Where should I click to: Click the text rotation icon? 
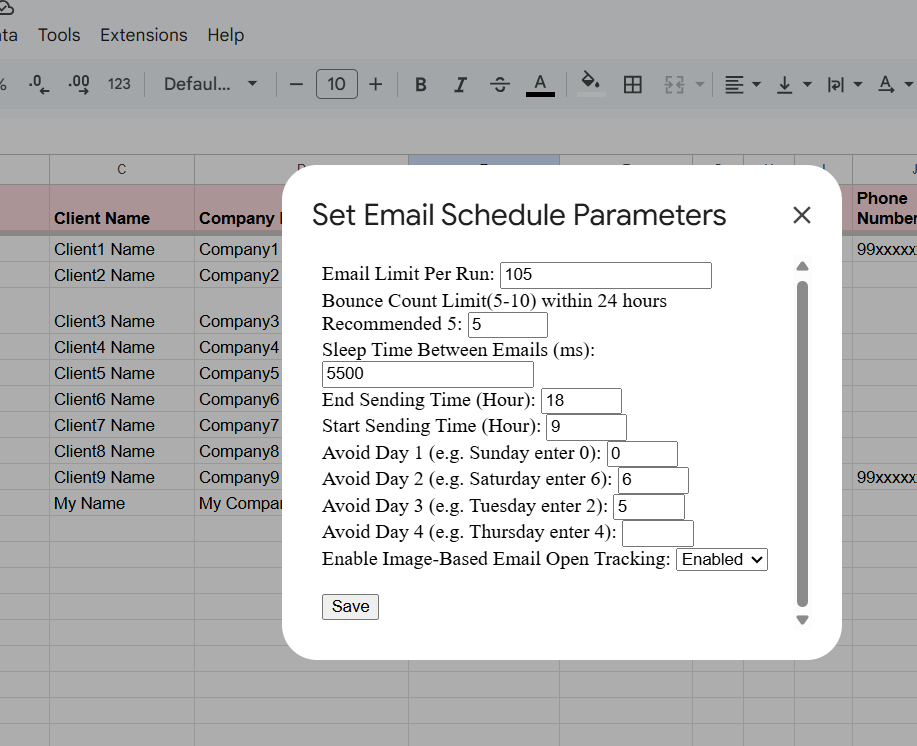click(886, 85)
